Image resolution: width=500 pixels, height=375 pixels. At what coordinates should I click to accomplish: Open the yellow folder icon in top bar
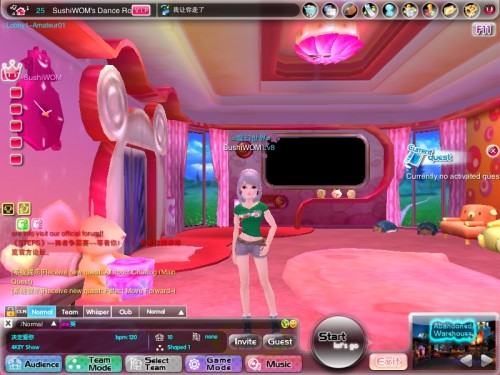click(450, 10)
